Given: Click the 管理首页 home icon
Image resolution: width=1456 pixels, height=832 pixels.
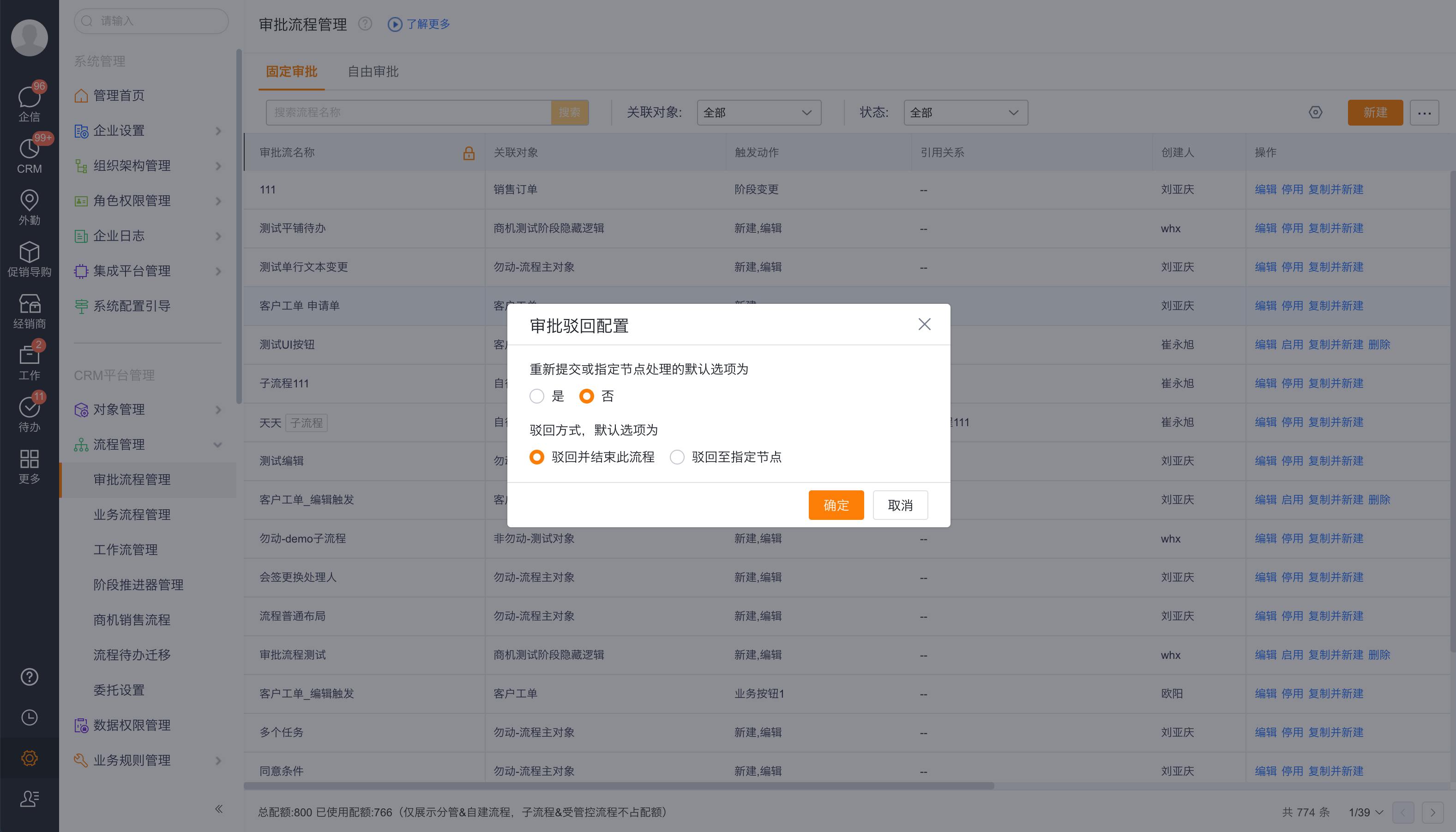Looking at the screenshot, I should pos(81,96).
